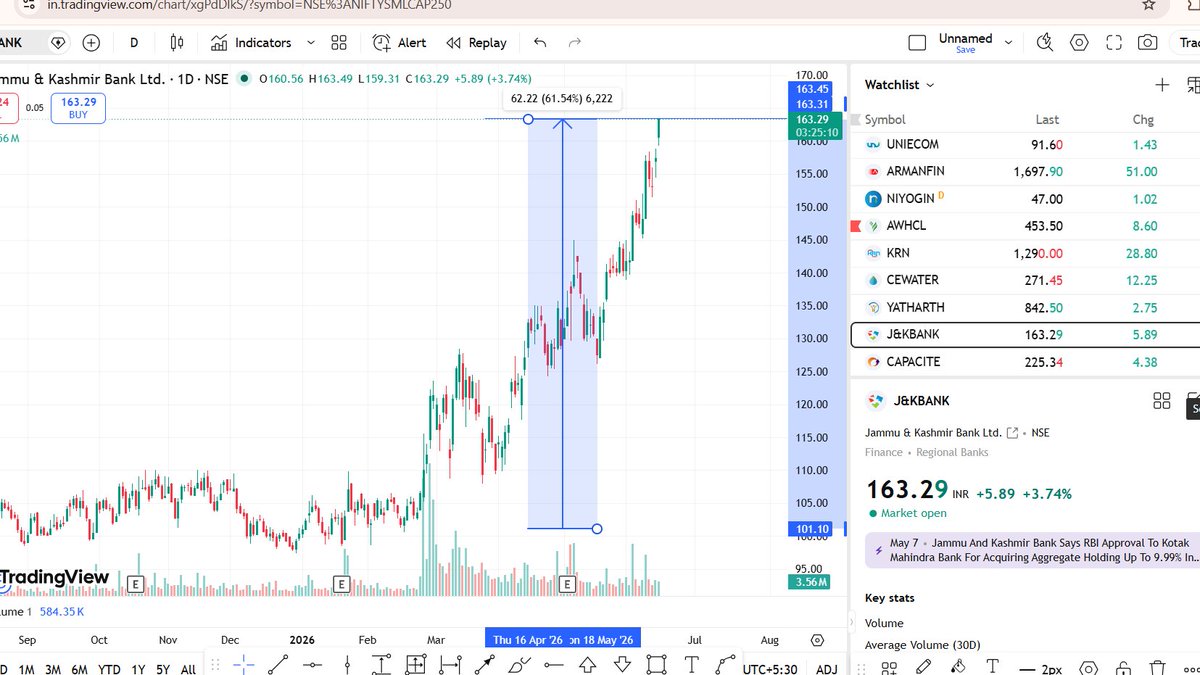This screenshot has height=675, width=1200.
Task: Take a chart snapshot with camera icon
Action: (1148, 43)
